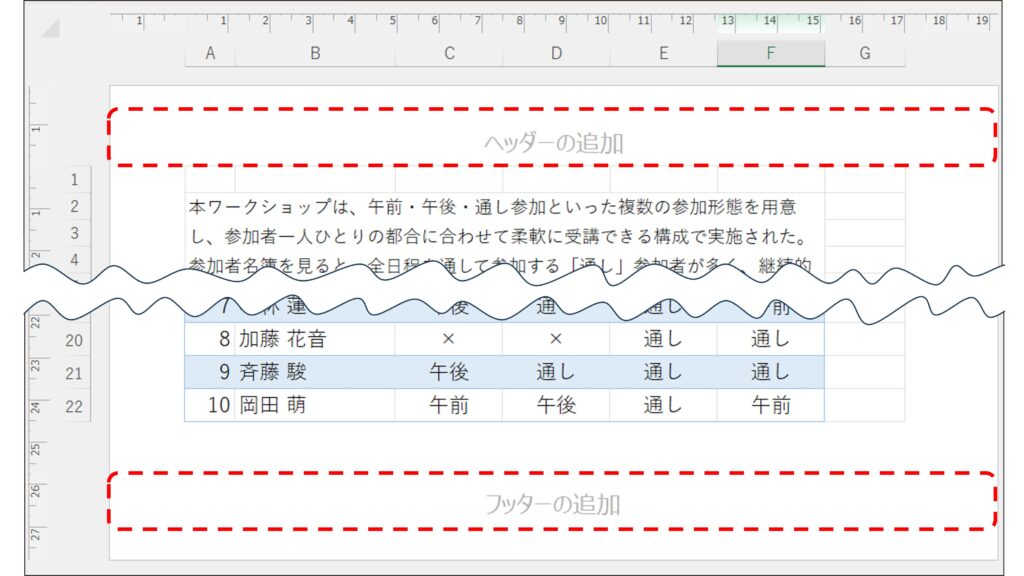The height and width of the screenshot is (576, 1024).
Task: Click the Select All corner triangle
Action: point(49,28)
